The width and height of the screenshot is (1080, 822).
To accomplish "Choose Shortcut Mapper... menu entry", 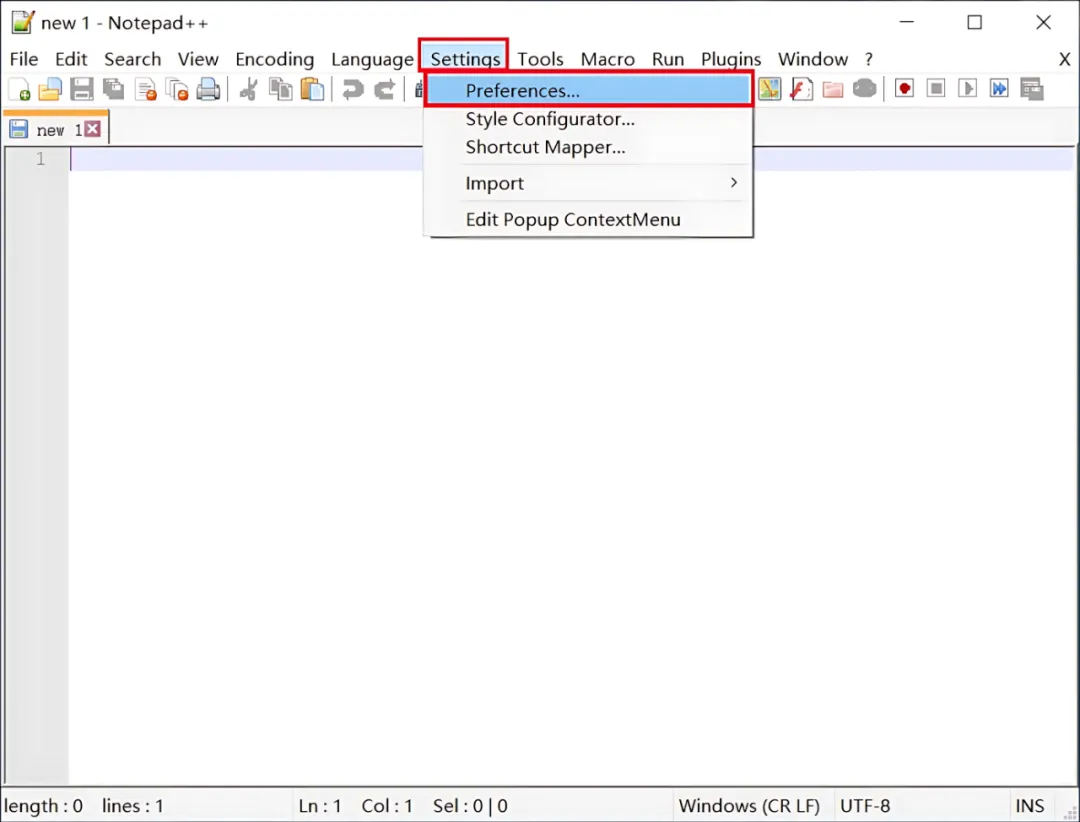I will (x=589, y=147).
